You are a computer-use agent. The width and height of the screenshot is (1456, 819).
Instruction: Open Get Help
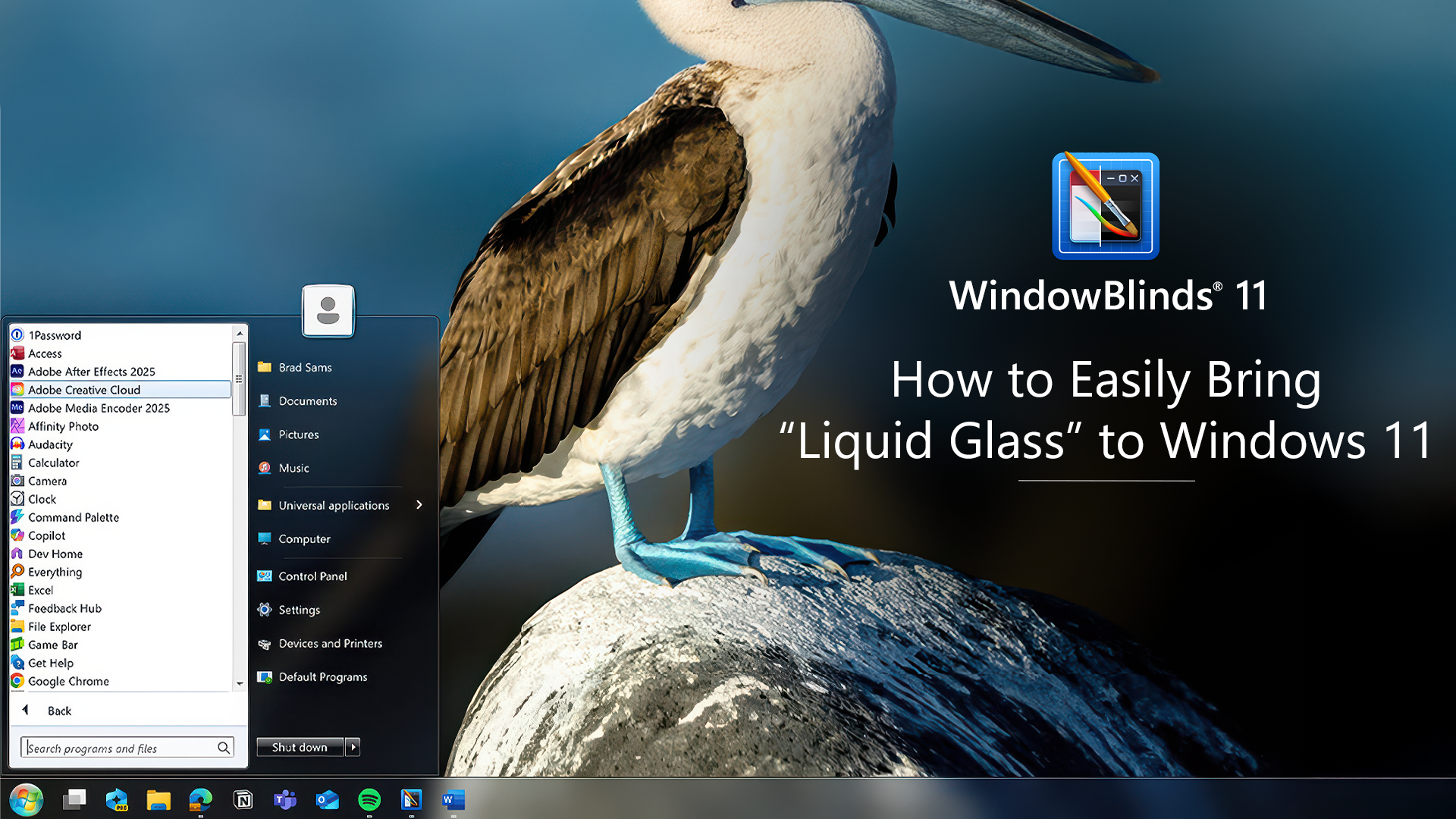coord(121,663)
